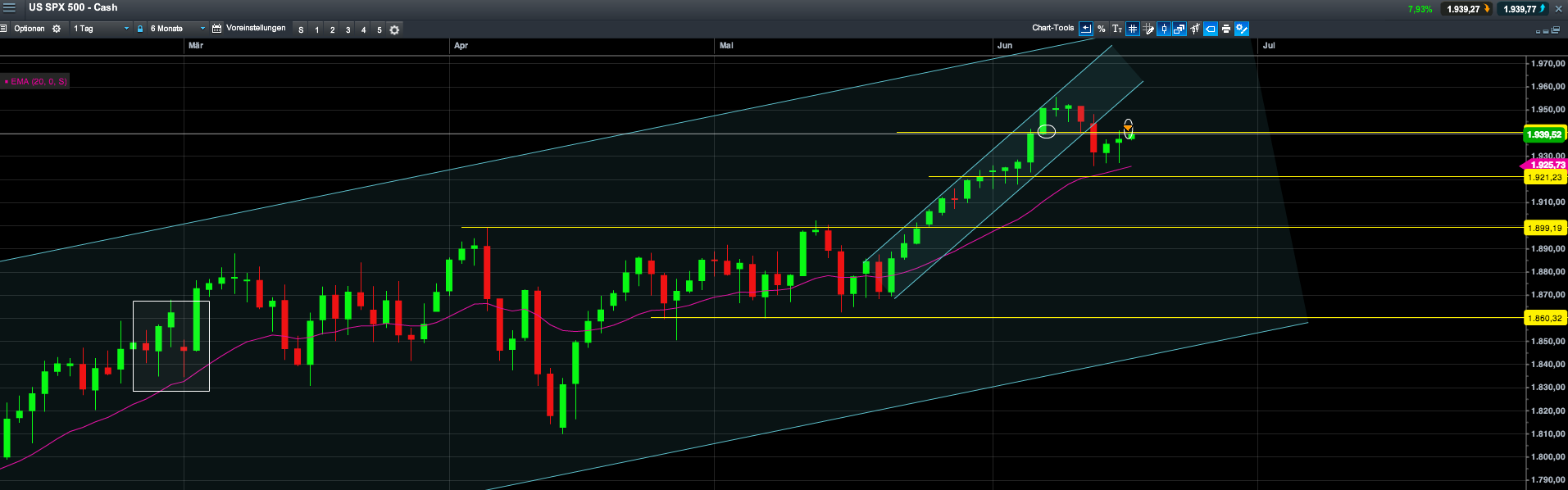Select preset 3
1568x490 pixels.
pos(348,29)
